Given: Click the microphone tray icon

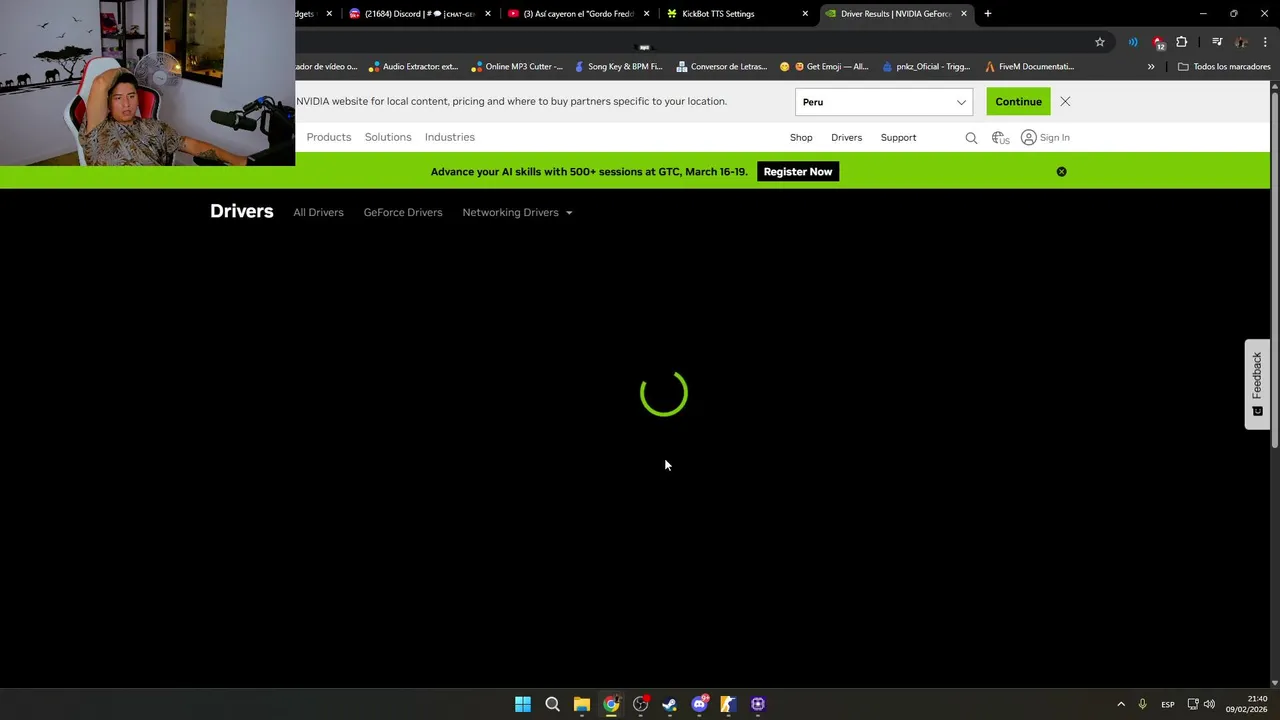Looking at the screenshot, I should (1142, 704).
